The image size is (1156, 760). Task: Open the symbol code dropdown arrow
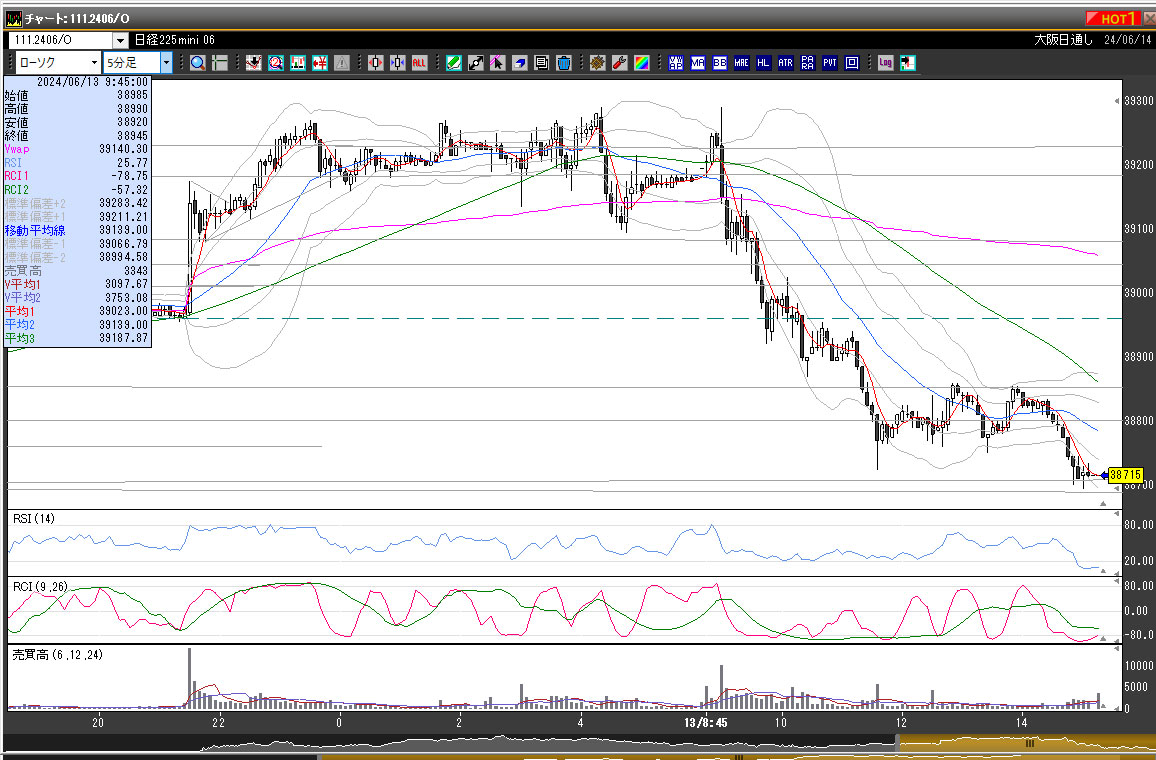click(x=120, y=40)
